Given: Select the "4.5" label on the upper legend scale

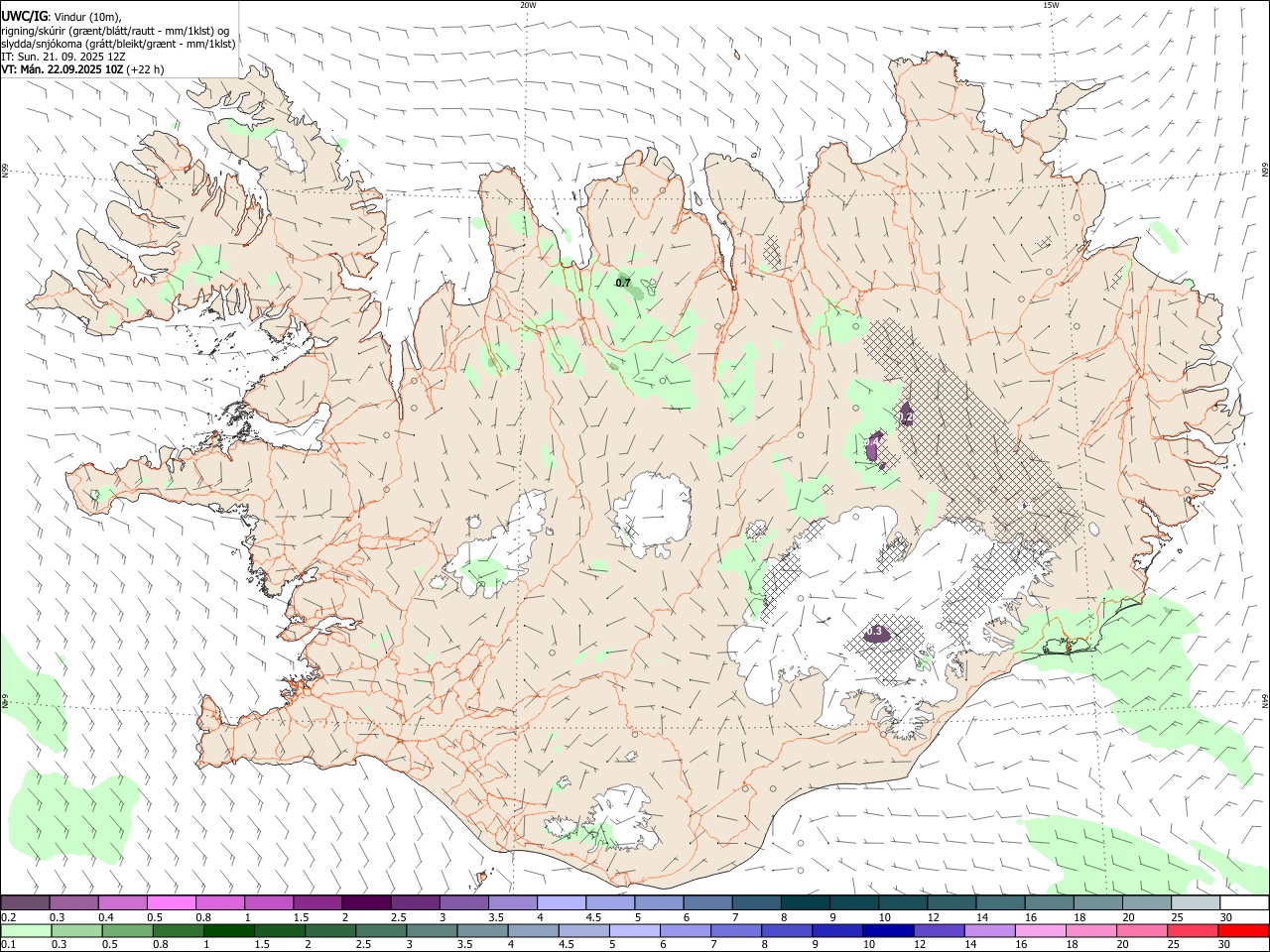Looking at the screenshot, I should point(593,917).
